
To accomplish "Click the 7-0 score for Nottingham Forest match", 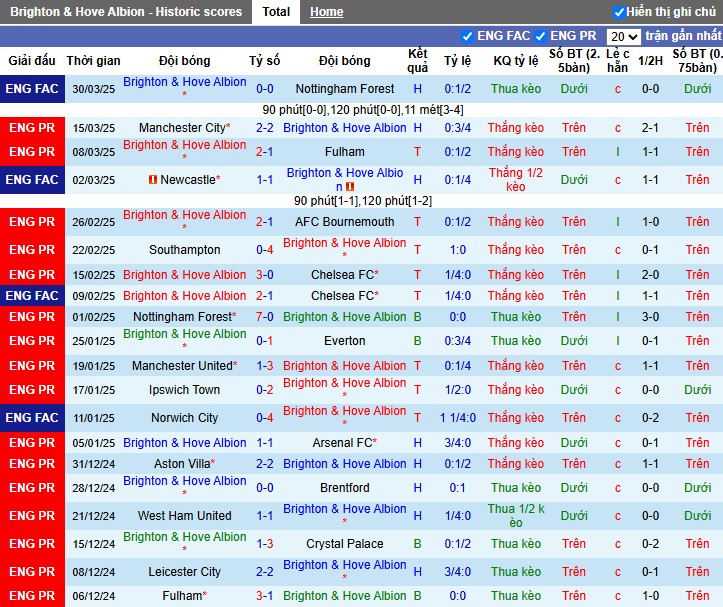I will coord(265,317).
